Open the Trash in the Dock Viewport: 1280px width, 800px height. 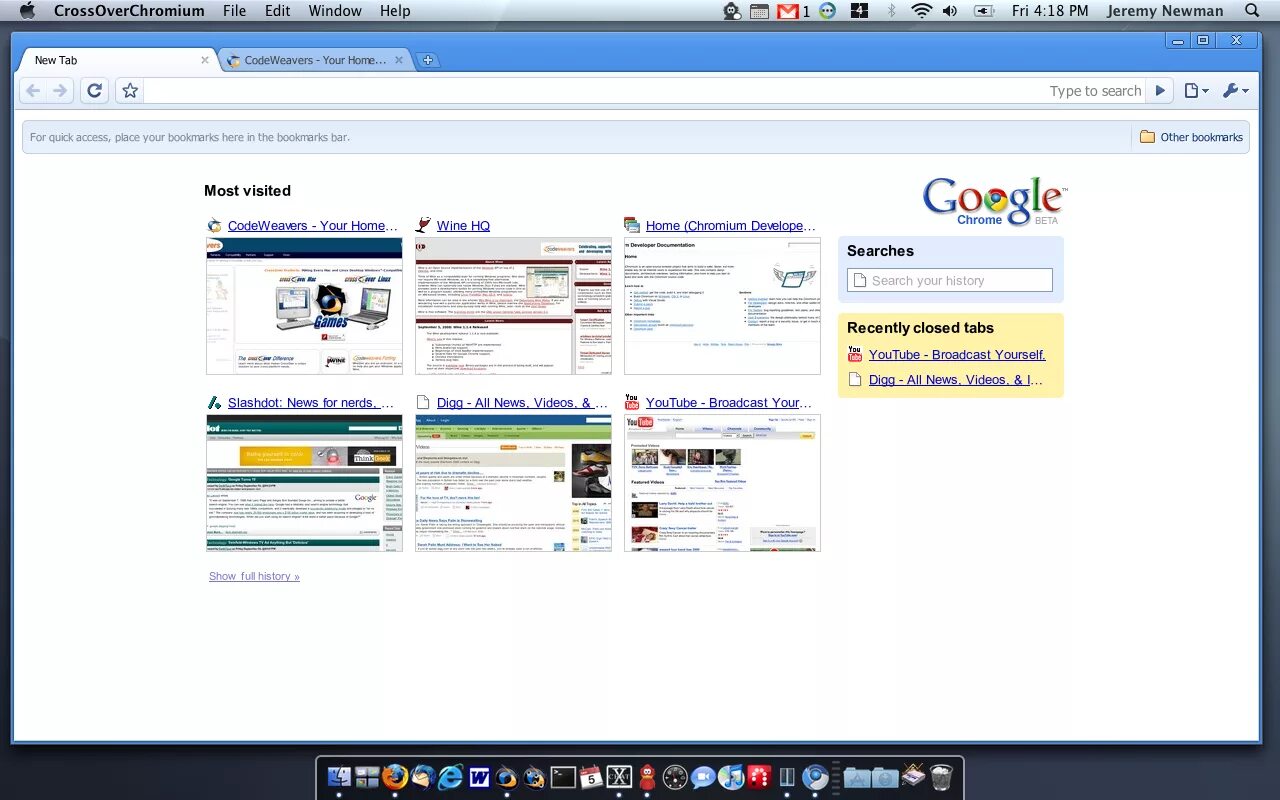(x=941, y=776)
